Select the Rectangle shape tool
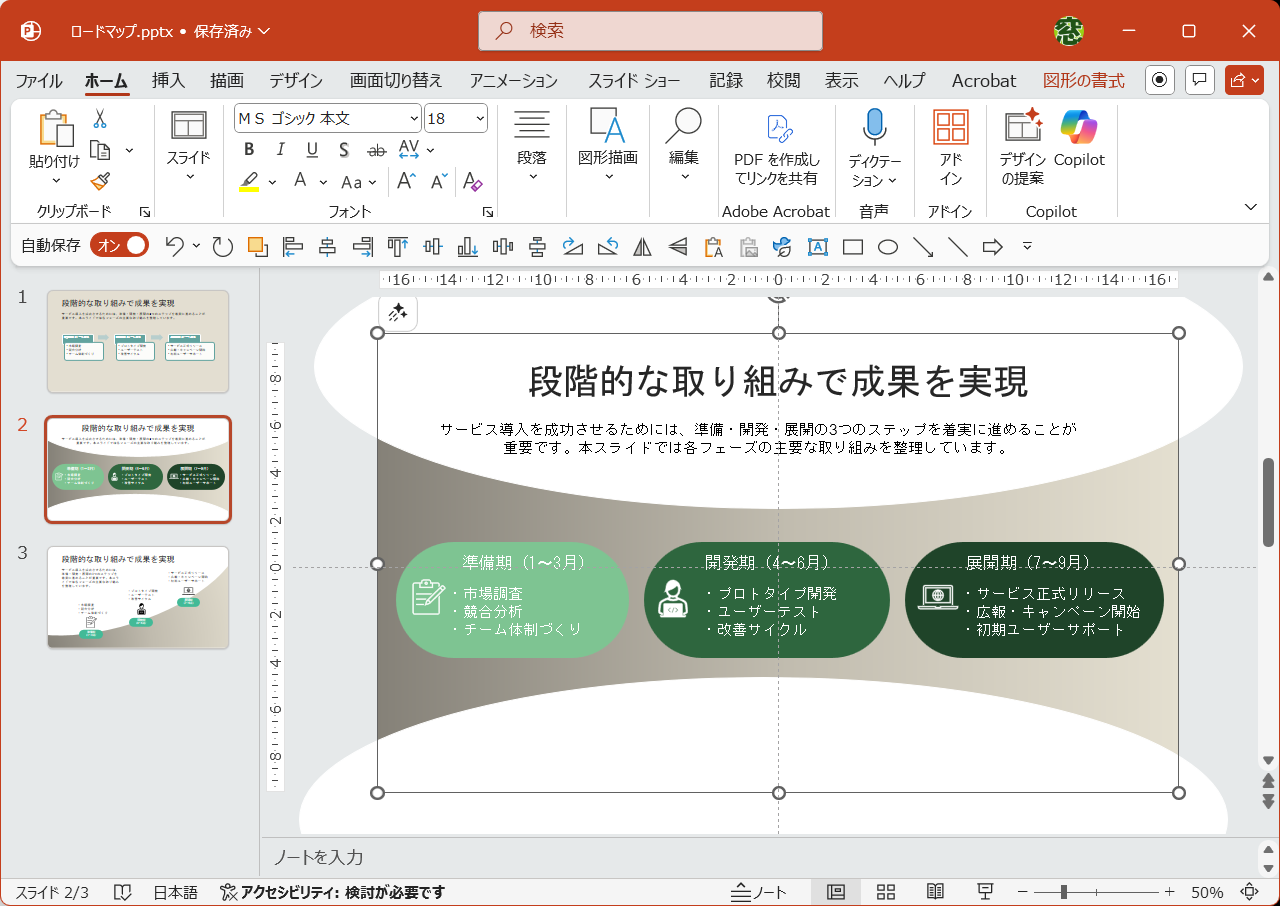 [x=852, y=246]
